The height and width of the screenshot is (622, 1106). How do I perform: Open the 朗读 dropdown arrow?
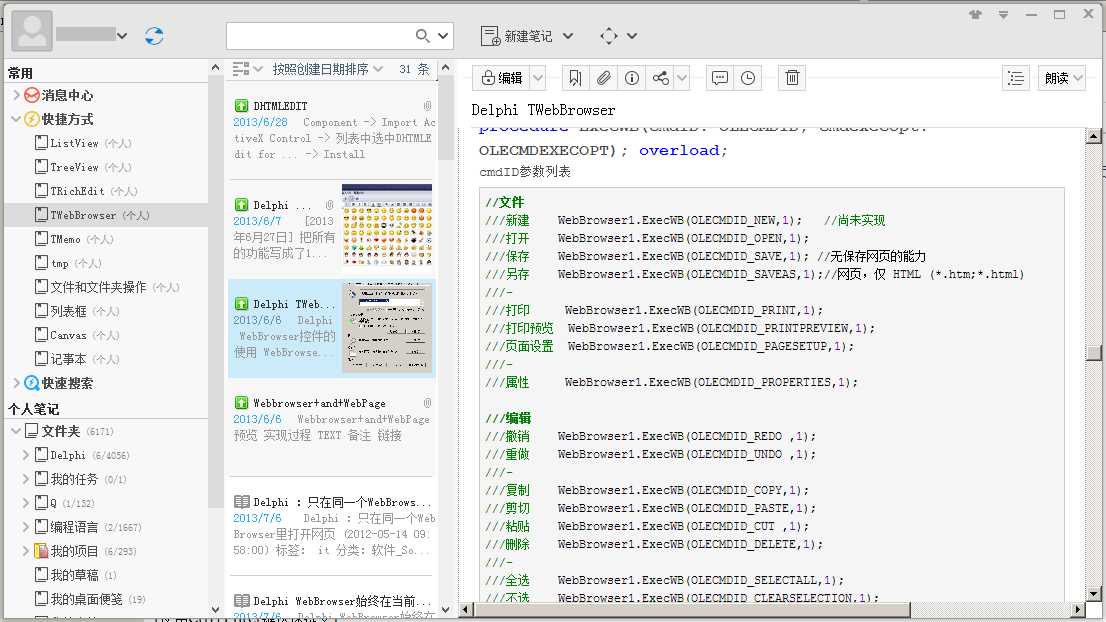click(1078, 78)
